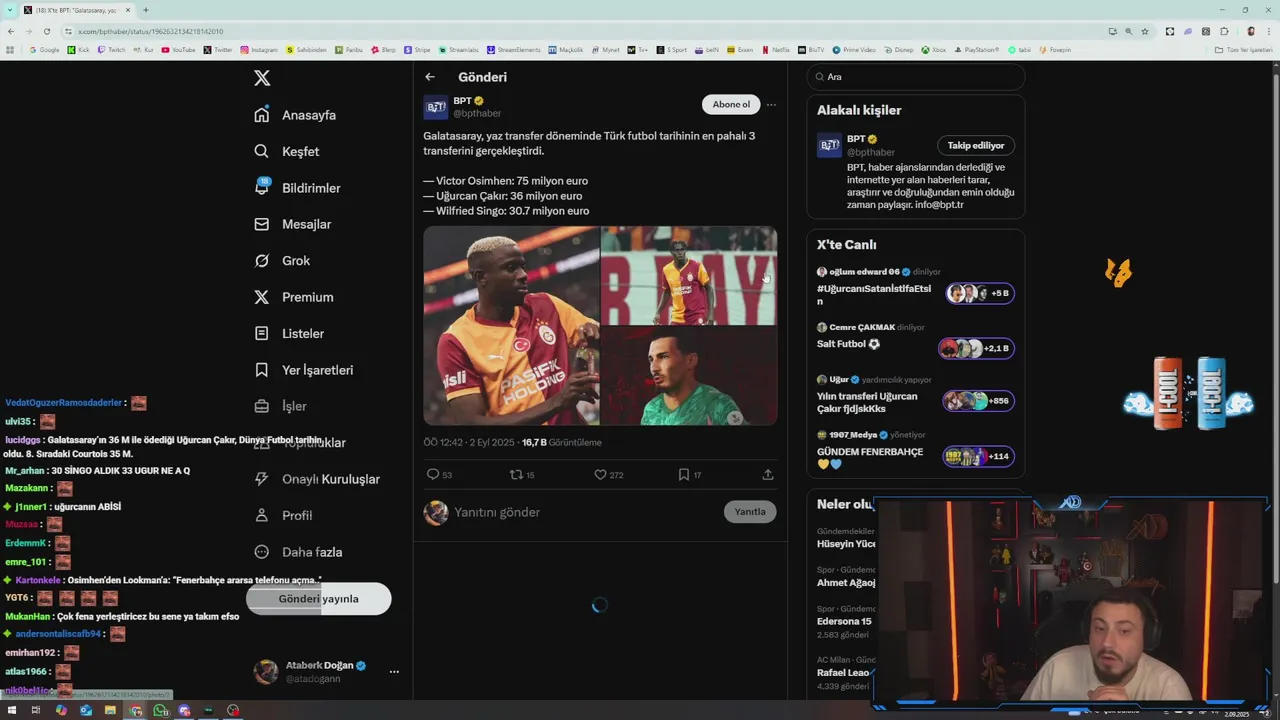This screenshot has height=720, width=1280.
Task: Open the Netflix bookmark
Action: [776, 50]
